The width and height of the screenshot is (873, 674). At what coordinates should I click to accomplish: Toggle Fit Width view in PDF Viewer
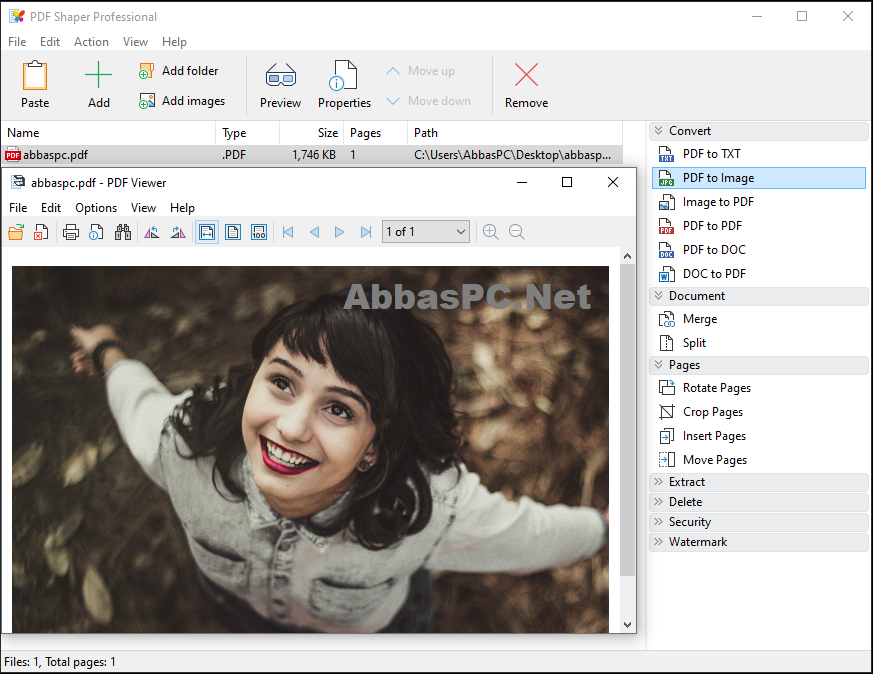tap(207, 232)
